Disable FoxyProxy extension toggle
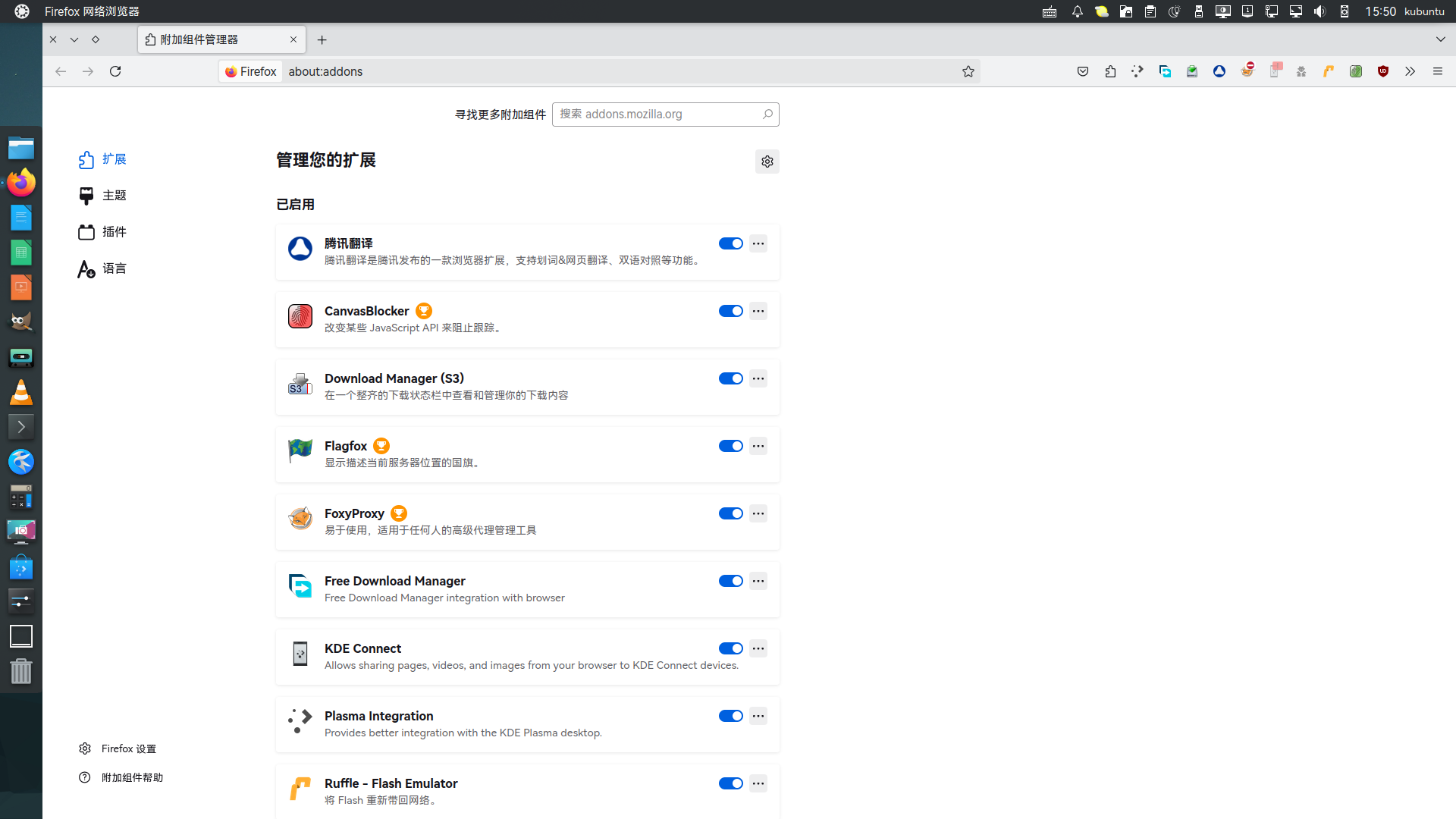Image resolution: width=1456 pixels, height=819 pixels. click(x=731, y=513)
